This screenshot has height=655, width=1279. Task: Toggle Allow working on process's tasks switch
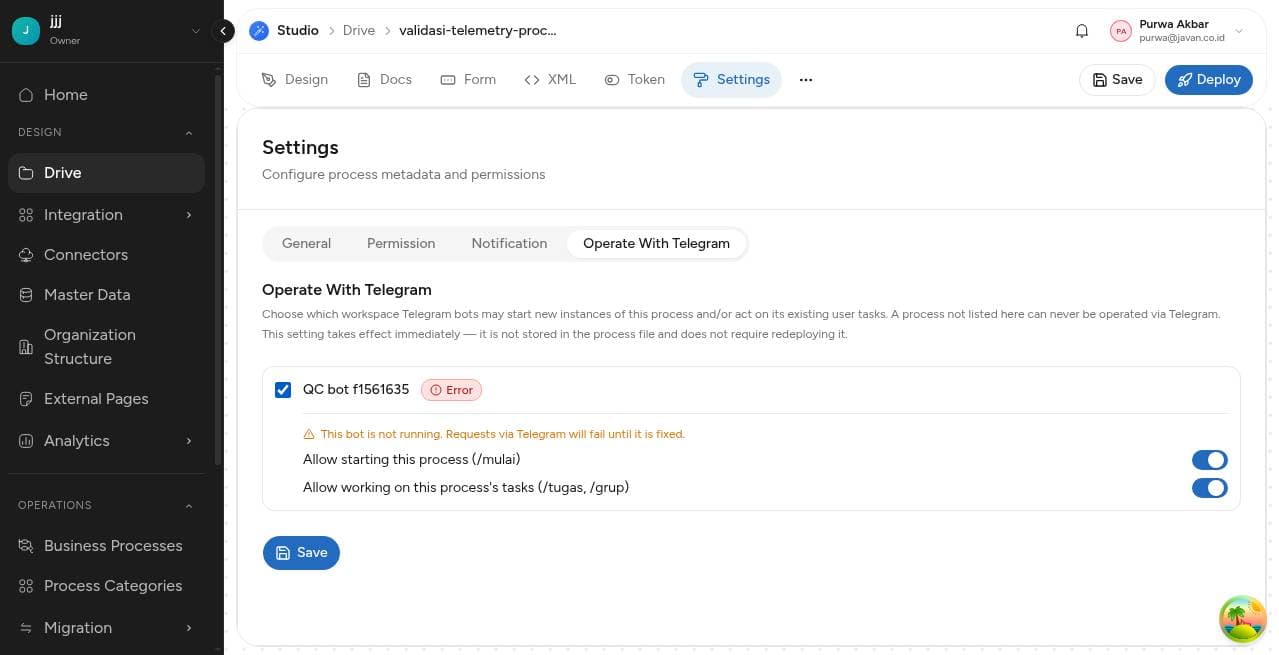[x=1209, y=488]
